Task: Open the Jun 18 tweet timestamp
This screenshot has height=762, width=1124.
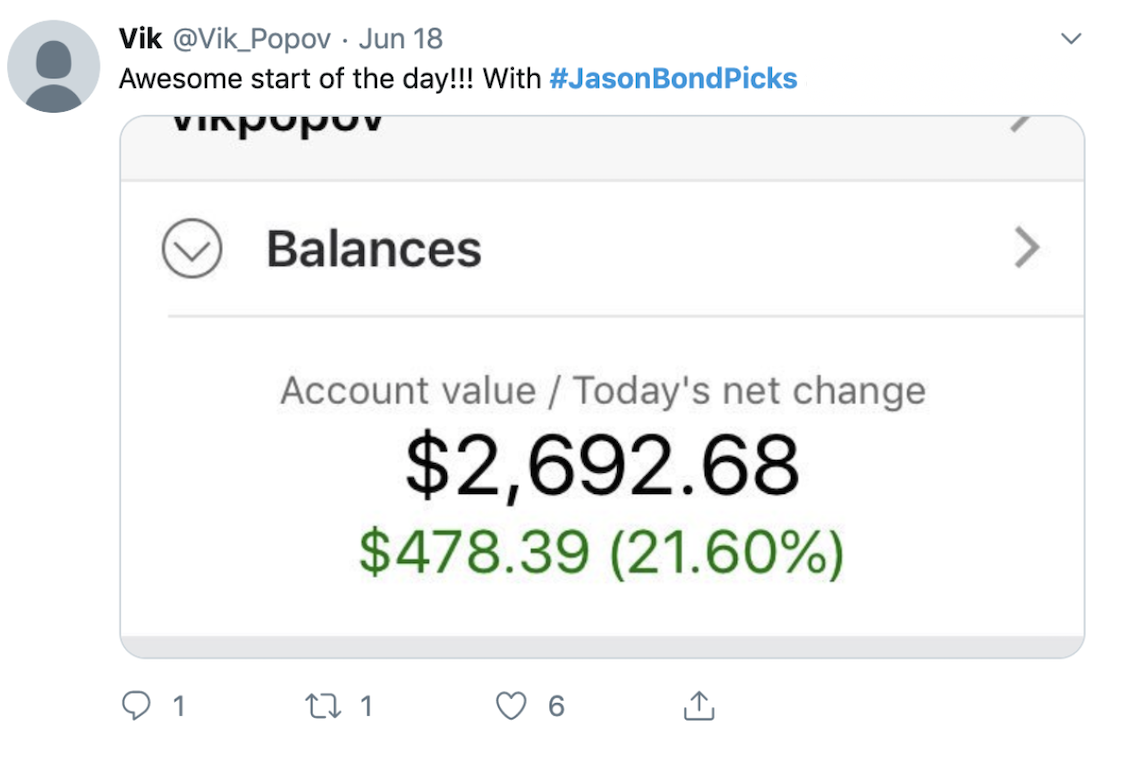Action: pos(400,39)
